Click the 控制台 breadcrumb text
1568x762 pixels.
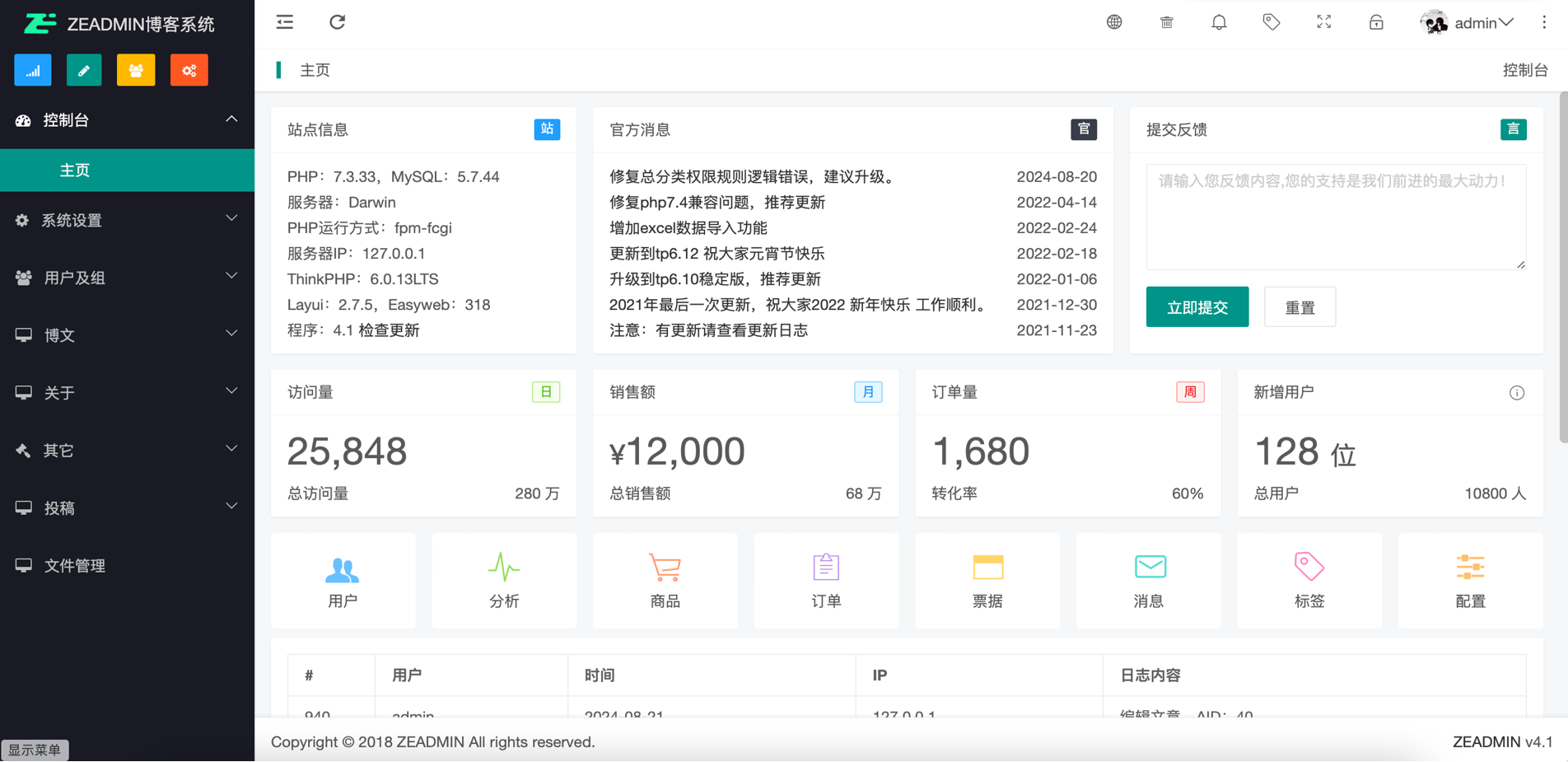pos(1525,70)
